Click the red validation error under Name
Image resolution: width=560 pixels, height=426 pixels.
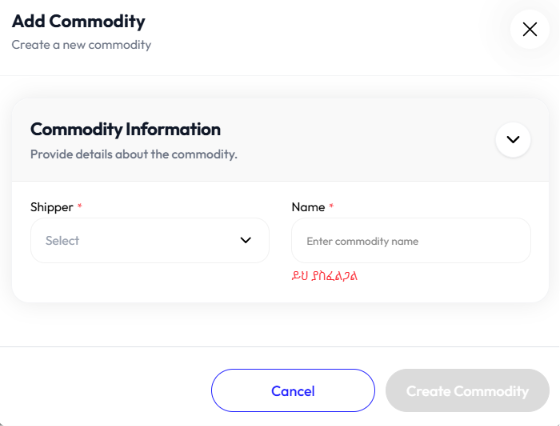(x=324, y=276)
